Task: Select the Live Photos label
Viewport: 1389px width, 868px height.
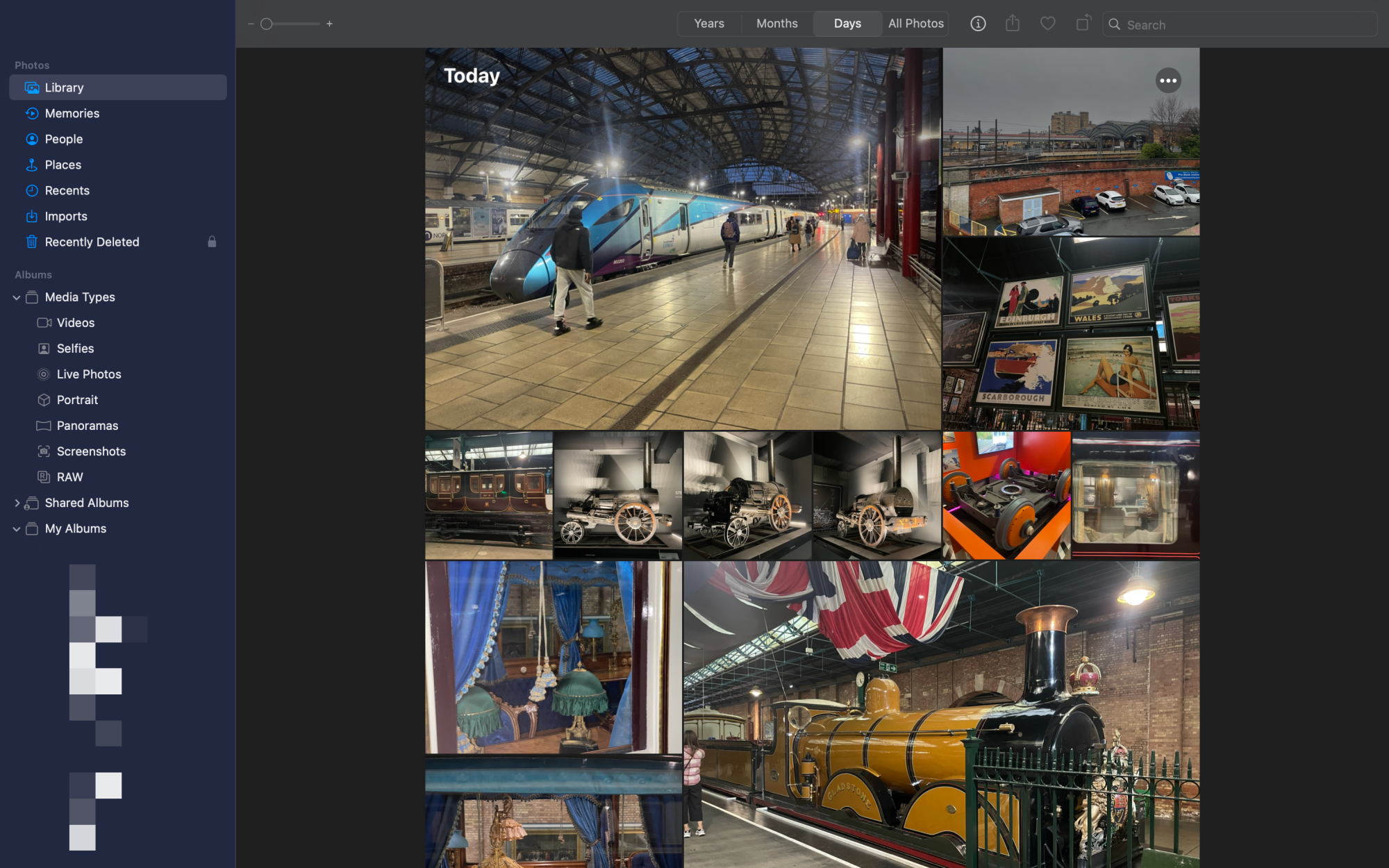Action: [x=89, y=374]
